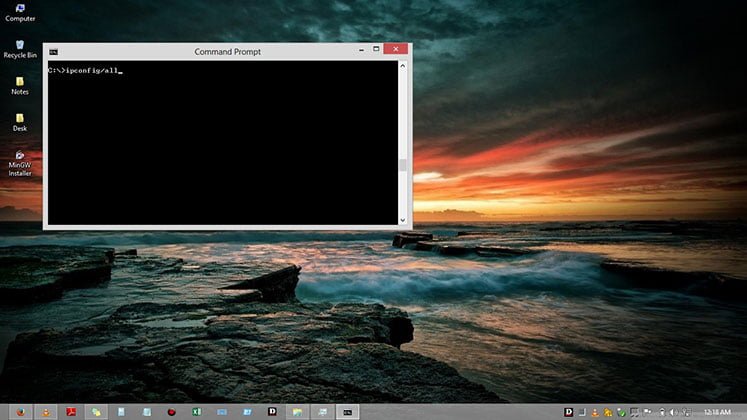Maximize the Command Prompt window

376,49
